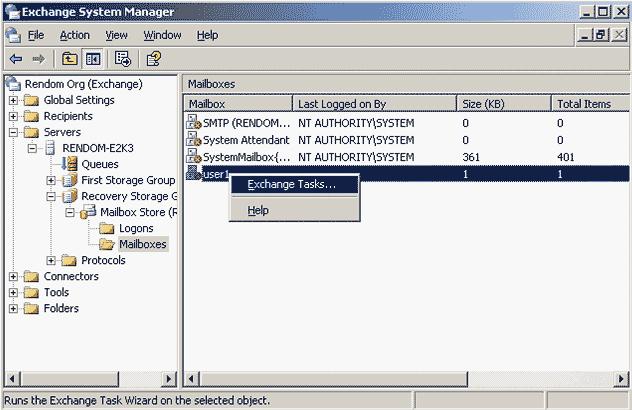The width and height of the screenshot is (632, 410).
Task: Click the Up One Level toolbar icon
Action: coord(69,59)
